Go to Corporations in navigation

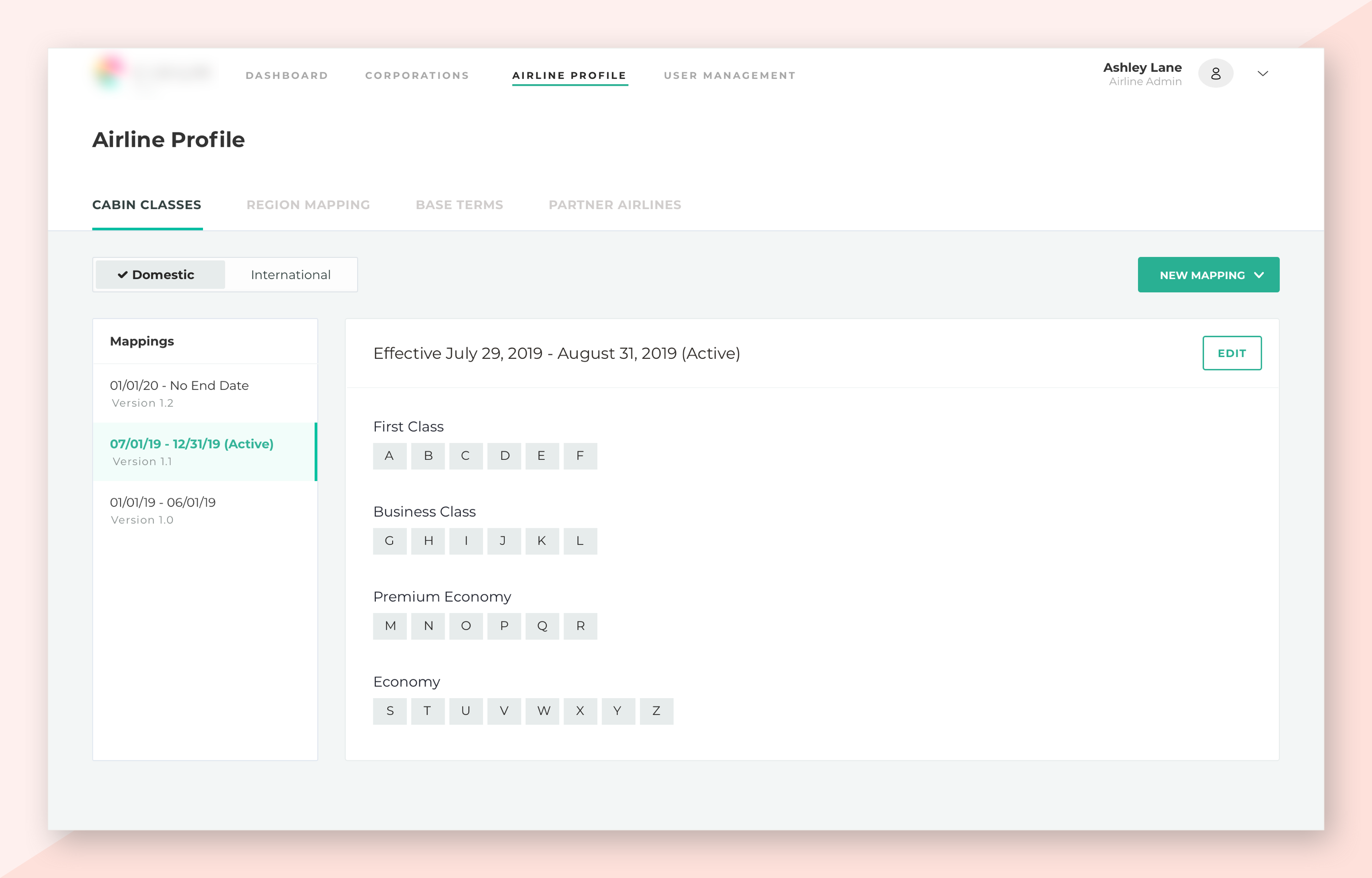[417, 75]
